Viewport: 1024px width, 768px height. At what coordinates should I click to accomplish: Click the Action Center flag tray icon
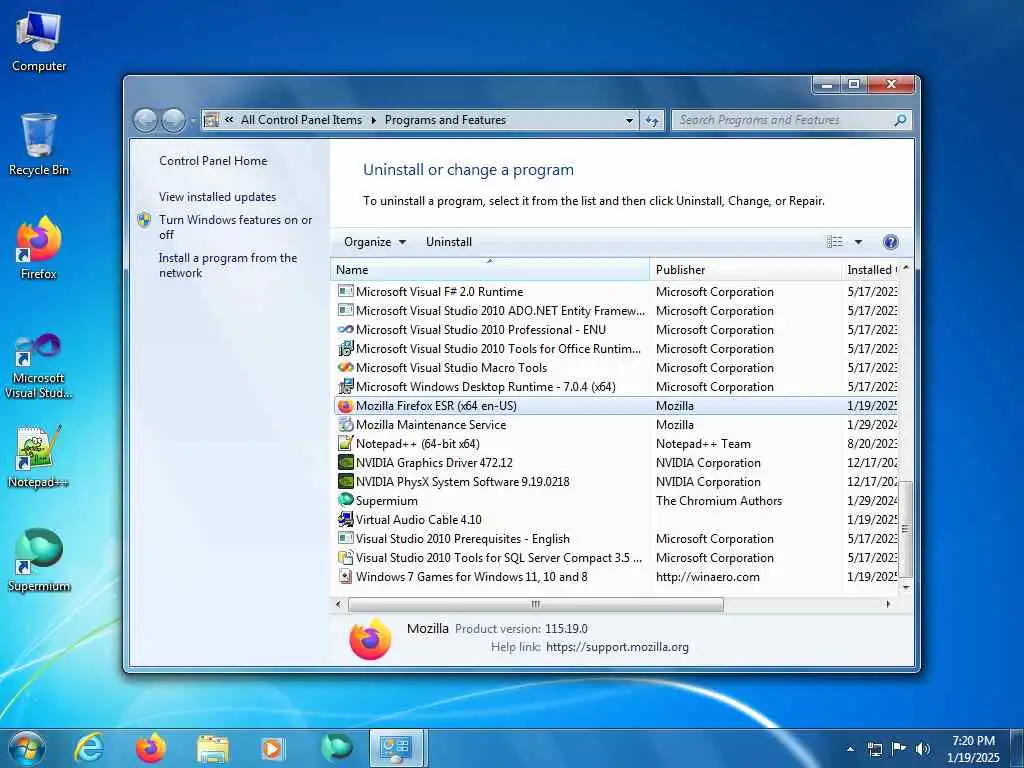tap(898, 749)
